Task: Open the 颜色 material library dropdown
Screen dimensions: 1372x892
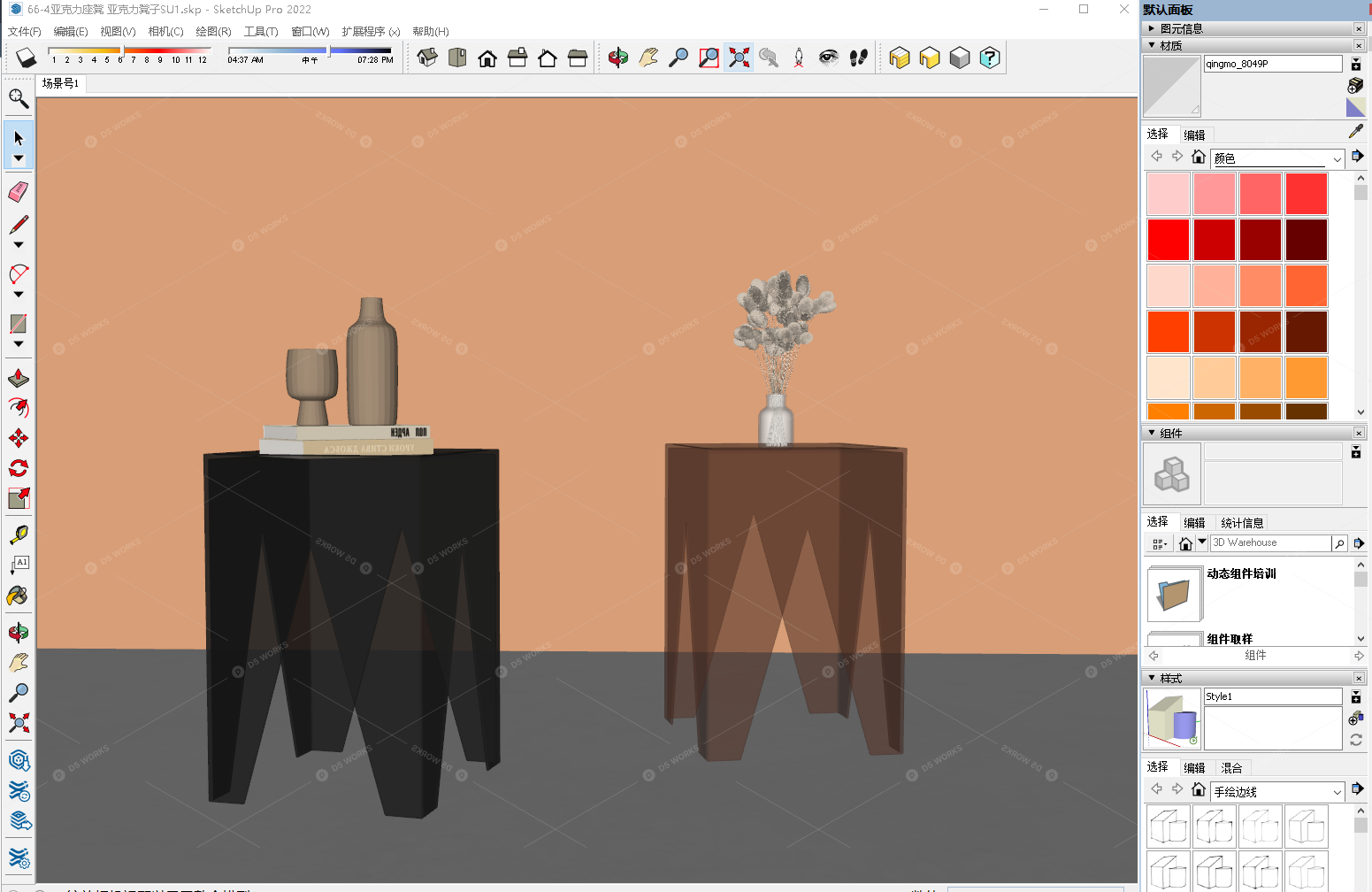Action: [1277, 158]
